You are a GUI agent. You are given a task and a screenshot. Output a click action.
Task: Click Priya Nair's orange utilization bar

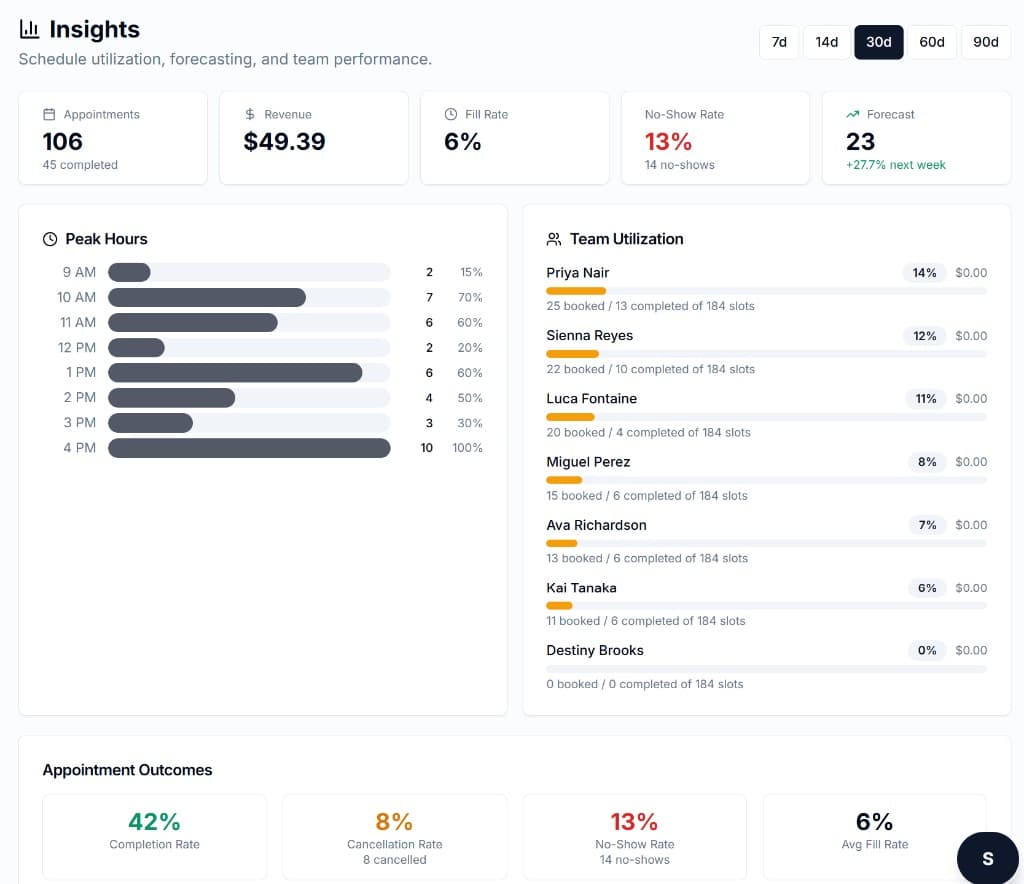click(576, 291)
